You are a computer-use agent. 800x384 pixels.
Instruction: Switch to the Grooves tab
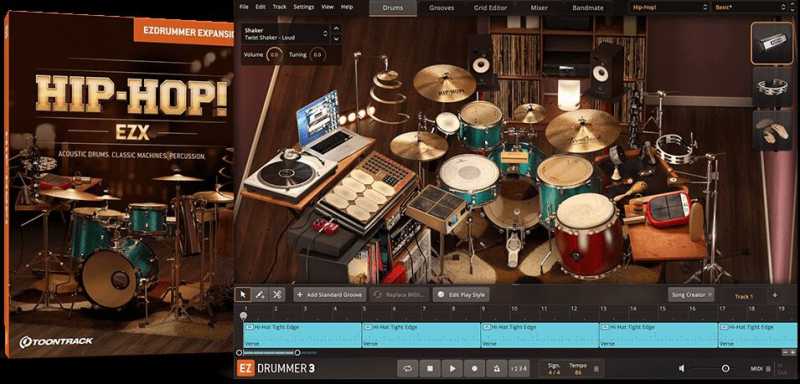tap(442, 8)
